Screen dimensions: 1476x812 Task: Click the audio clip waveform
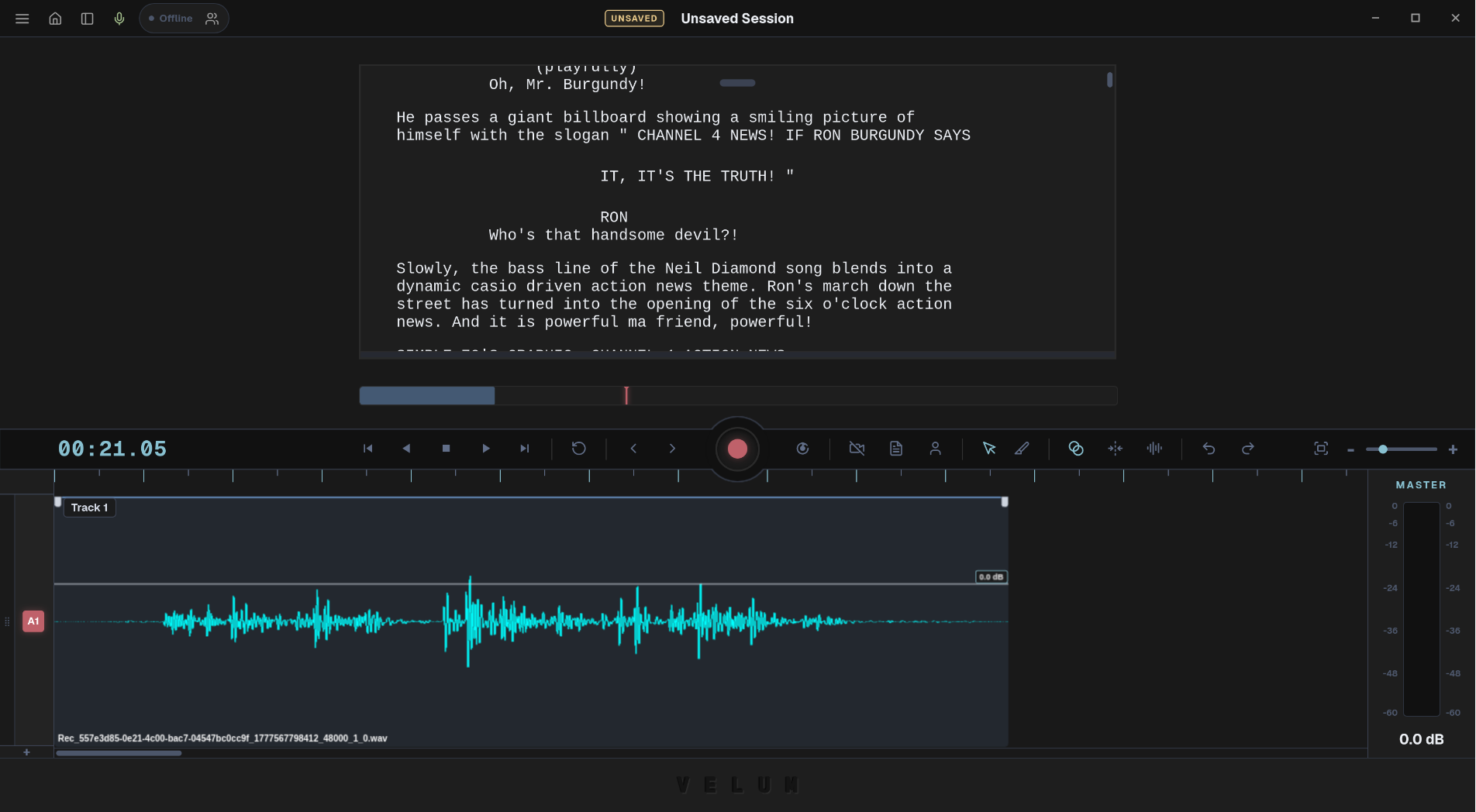531,621
